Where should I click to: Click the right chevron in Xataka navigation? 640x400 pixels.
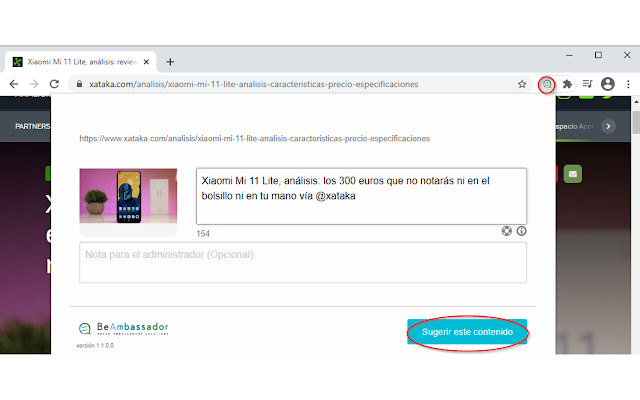tap(608, 127)
